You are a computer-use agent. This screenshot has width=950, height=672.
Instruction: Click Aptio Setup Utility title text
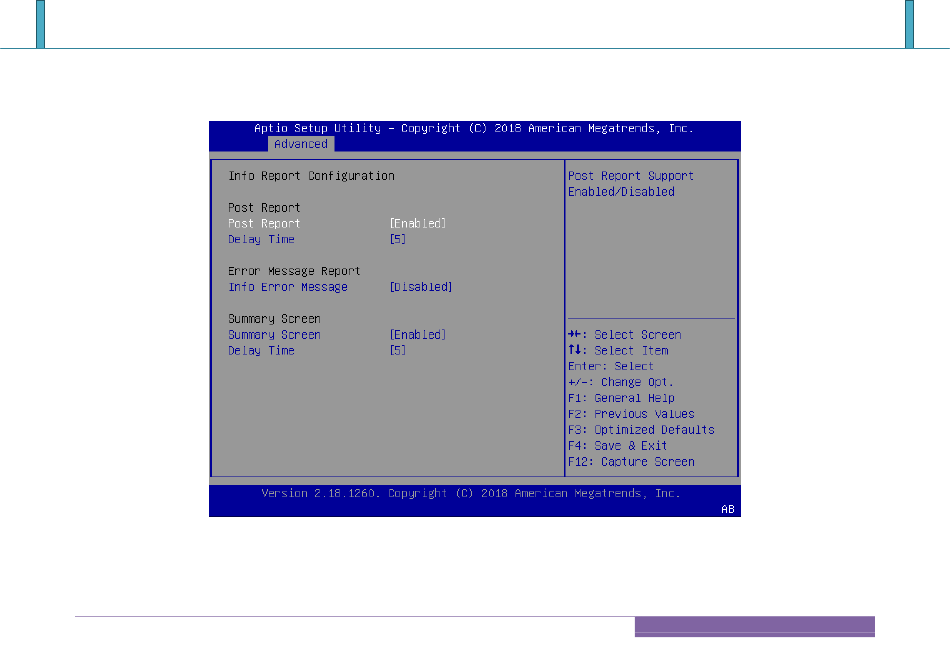(474, 128)
